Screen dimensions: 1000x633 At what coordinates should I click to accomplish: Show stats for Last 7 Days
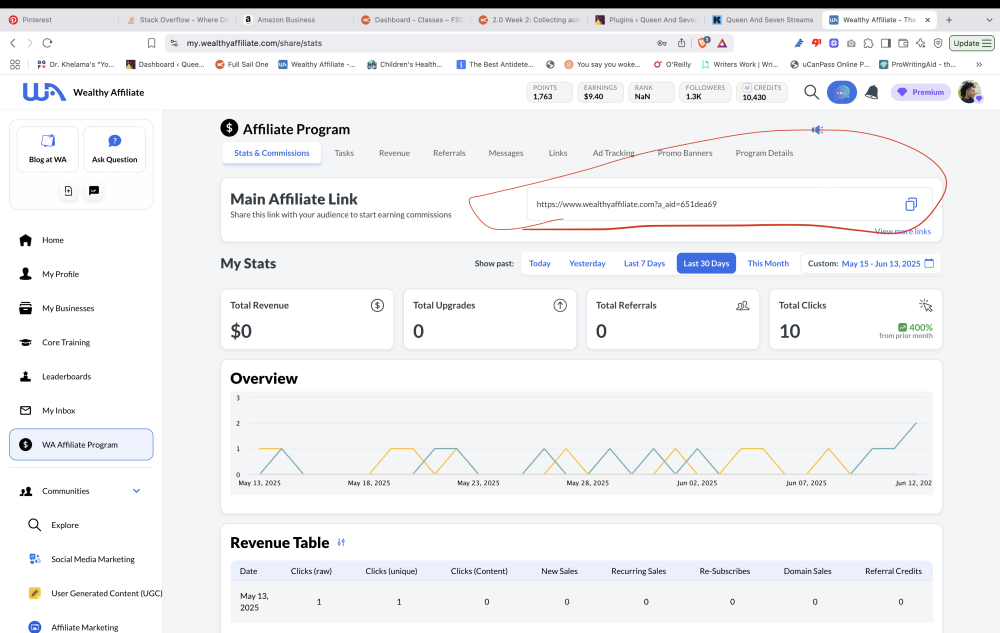point(644,263)
